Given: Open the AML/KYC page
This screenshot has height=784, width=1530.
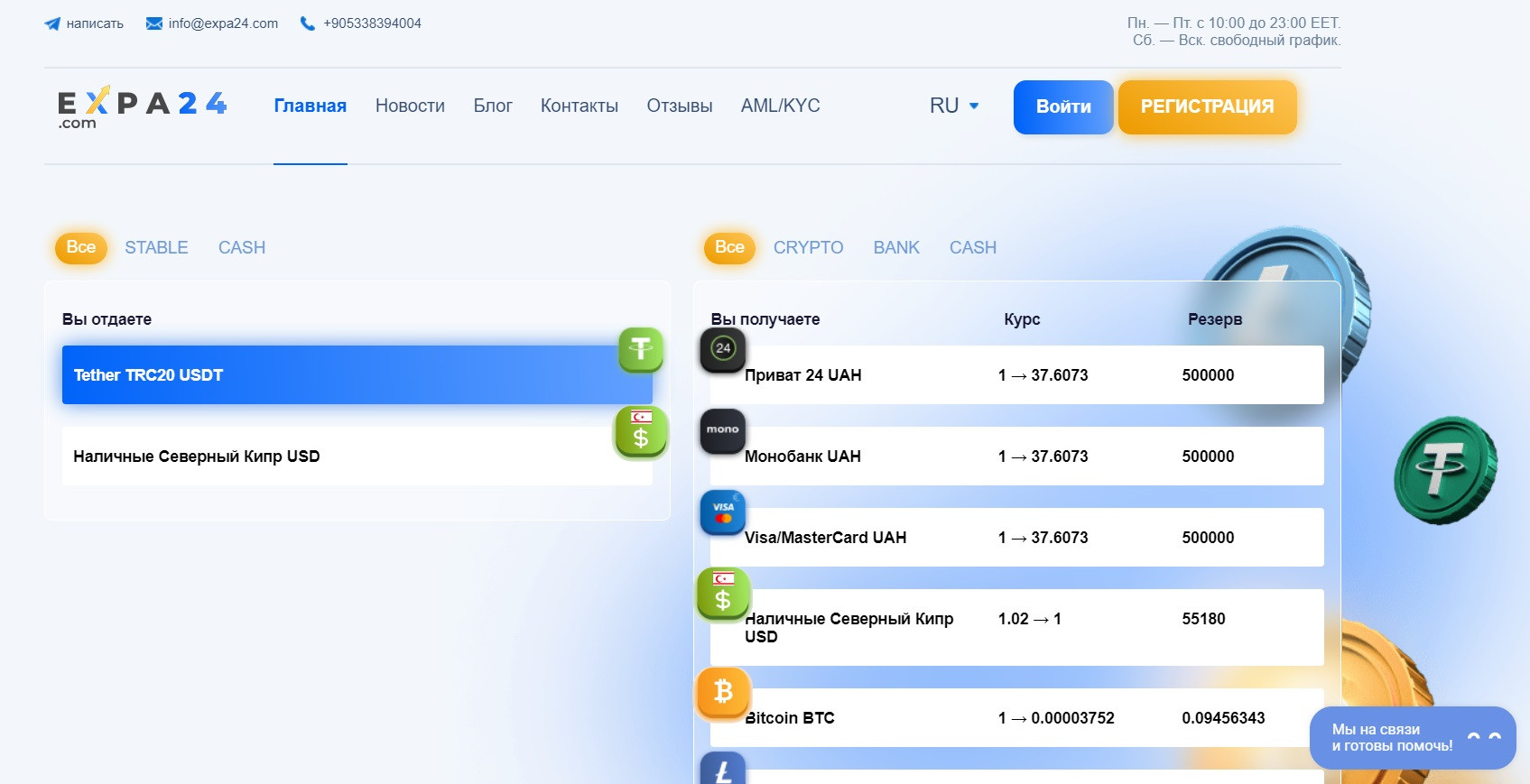Looking at the screenshot, I should (781, 106).
